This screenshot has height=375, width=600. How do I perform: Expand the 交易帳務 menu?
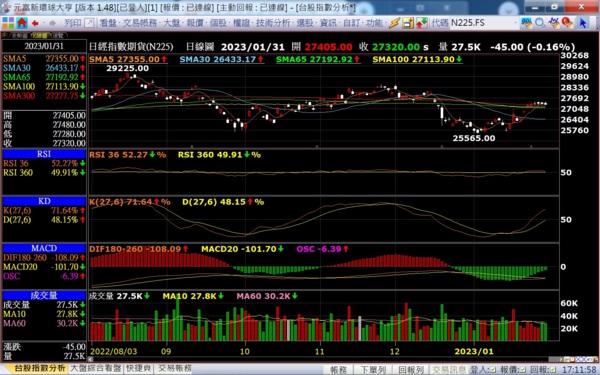[x=140, y=23]
